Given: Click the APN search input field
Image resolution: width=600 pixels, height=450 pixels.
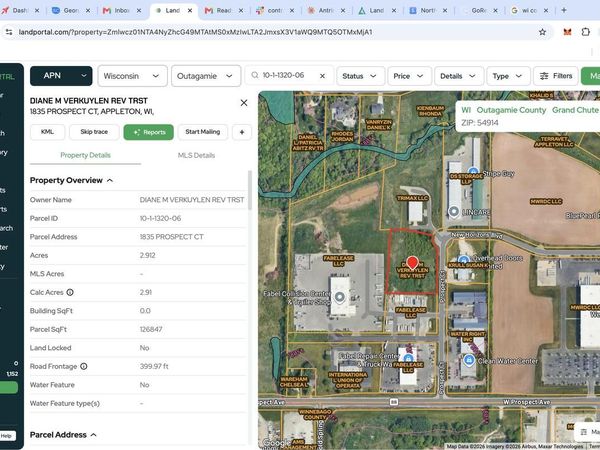Looking at the screenshot, I should point(289,76).
